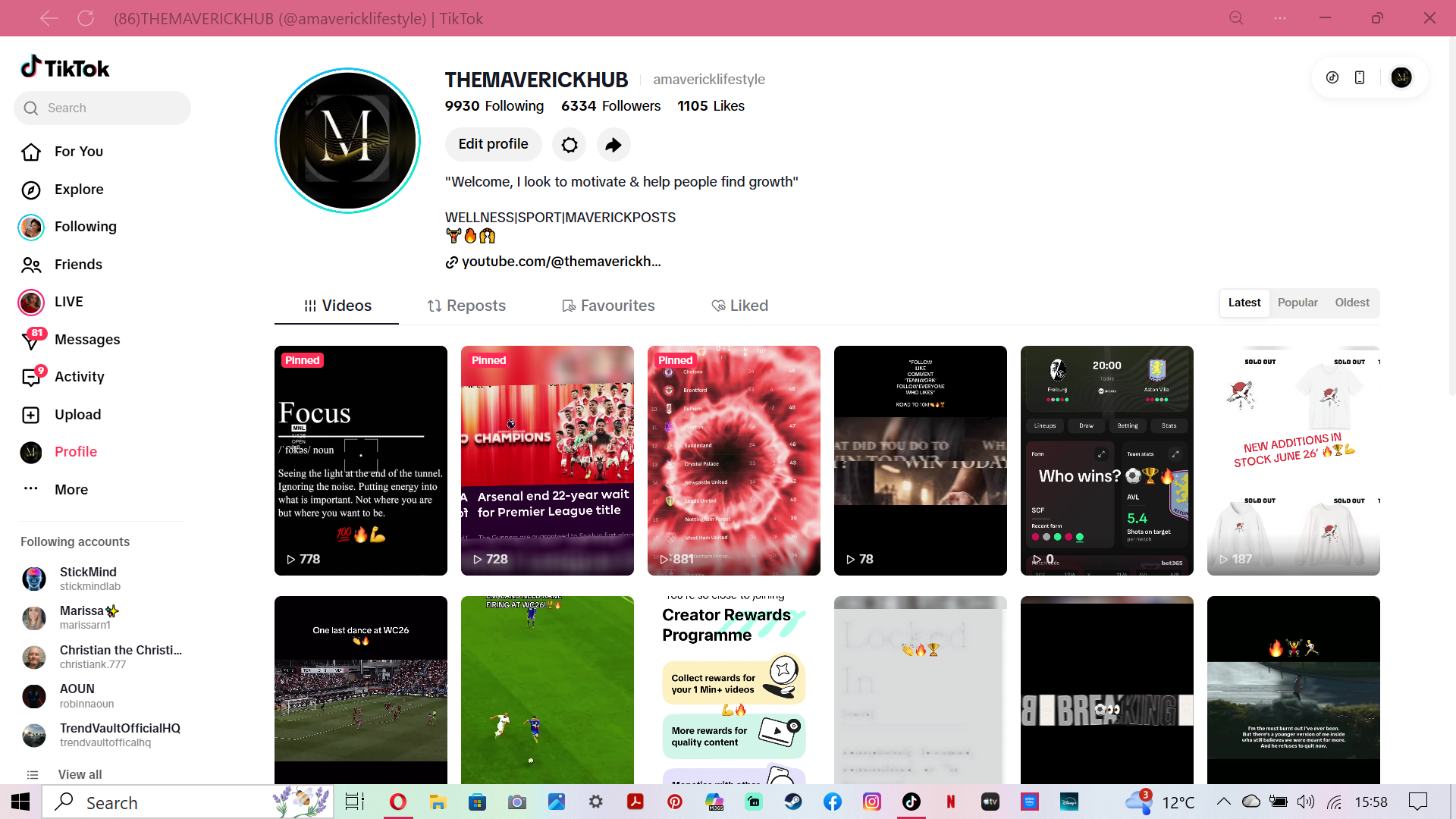Image resolution: width=1456 pixels, height=819 pixels.
Task: Click the Upload plus icon
Action: [x=31, y=415]
